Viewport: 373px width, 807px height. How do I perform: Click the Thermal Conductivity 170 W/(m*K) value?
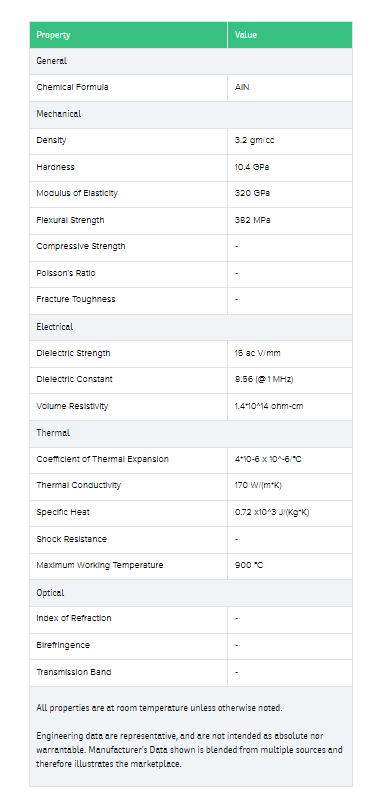(258, 485)
